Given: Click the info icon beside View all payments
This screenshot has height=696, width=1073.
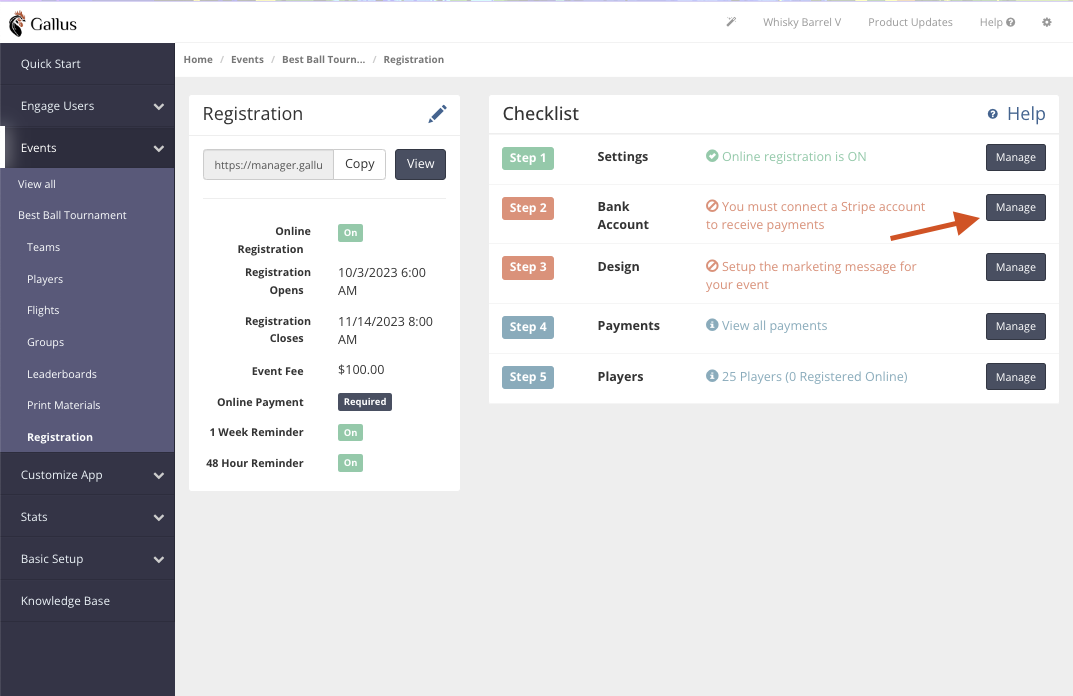Looking at the screenshot, I should [x=712, y=325].
